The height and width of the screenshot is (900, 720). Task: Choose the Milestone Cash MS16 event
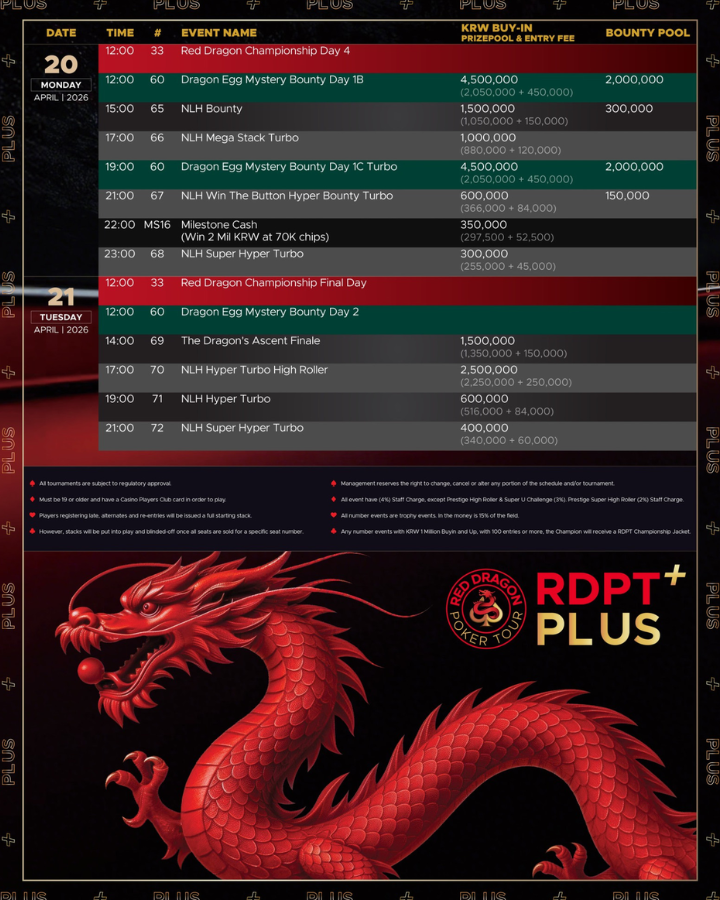click(x=218, y=225)
